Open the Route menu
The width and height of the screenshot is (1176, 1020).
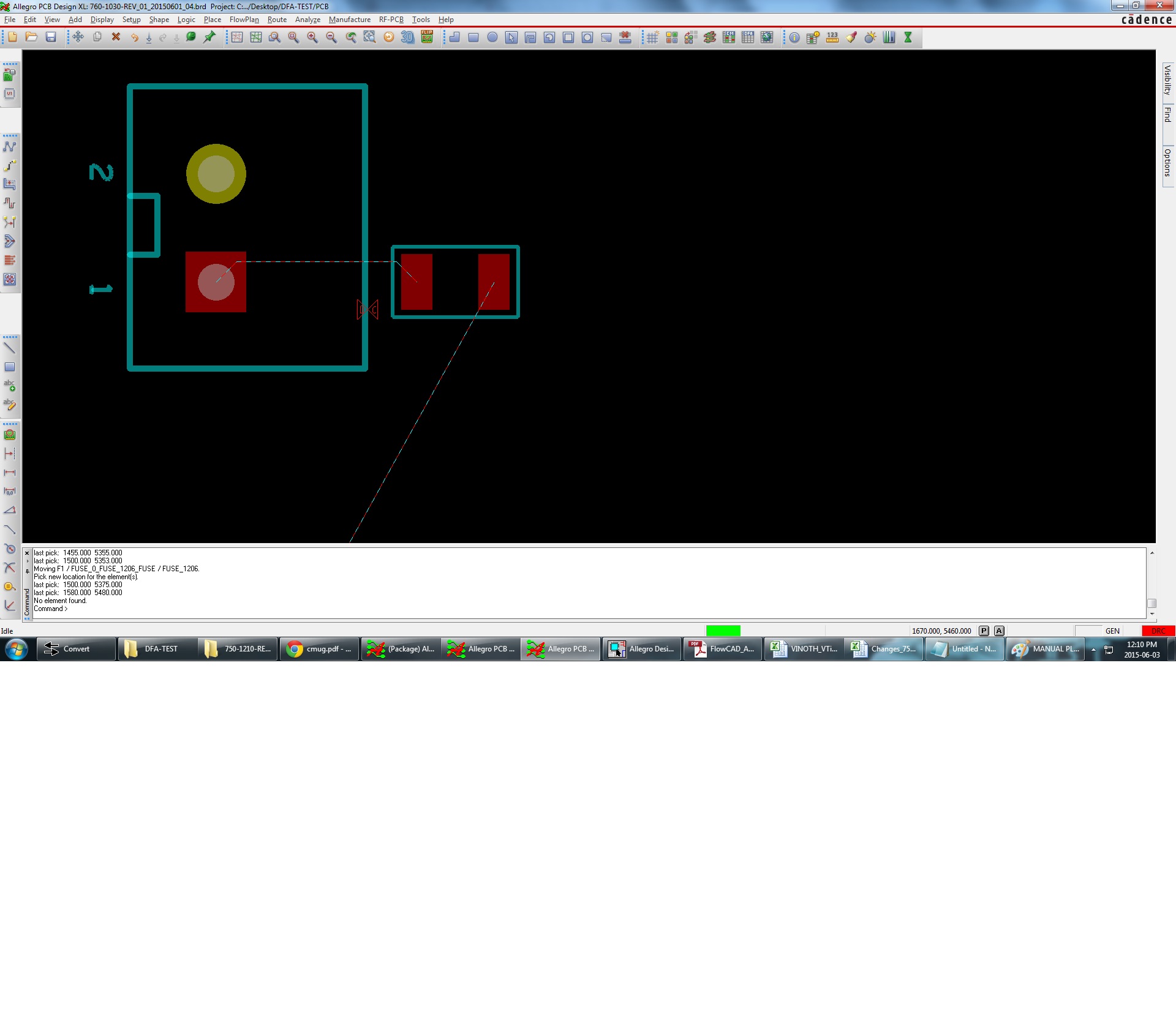[277, 20]
